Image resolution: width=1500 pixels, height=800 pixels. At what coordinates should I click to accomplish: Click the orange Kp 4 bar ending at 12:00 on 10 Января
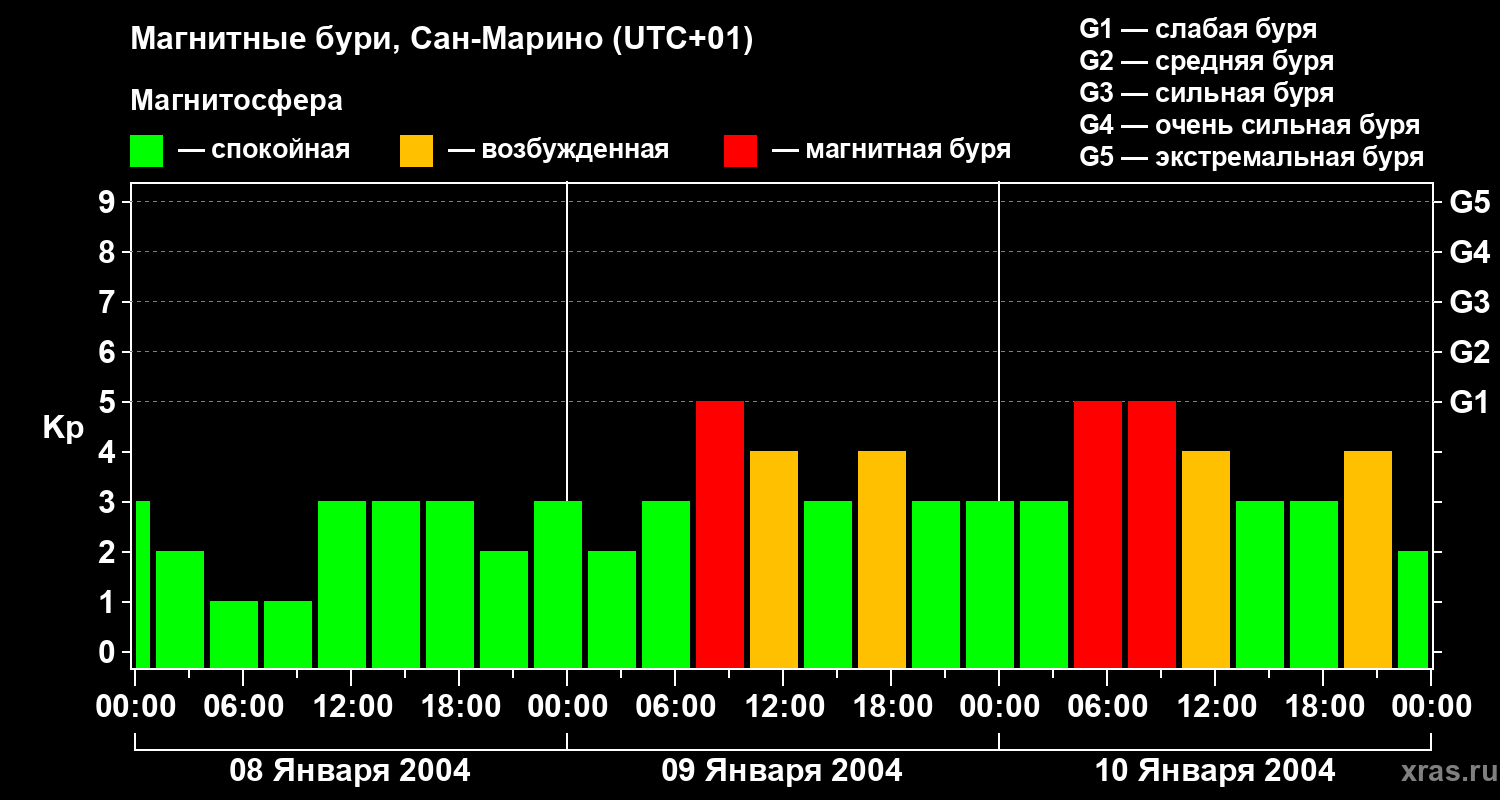tap(1206, 559)
